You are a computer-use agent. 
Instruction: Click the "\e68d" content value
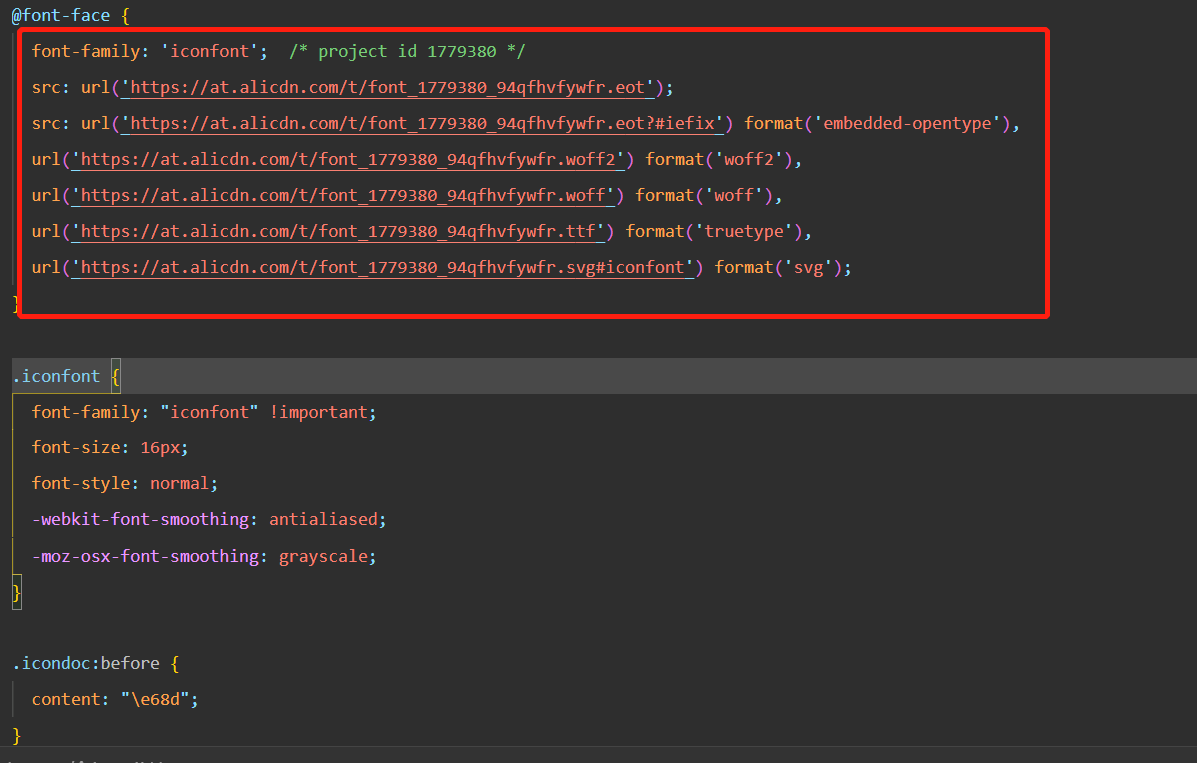coord(160,699)
